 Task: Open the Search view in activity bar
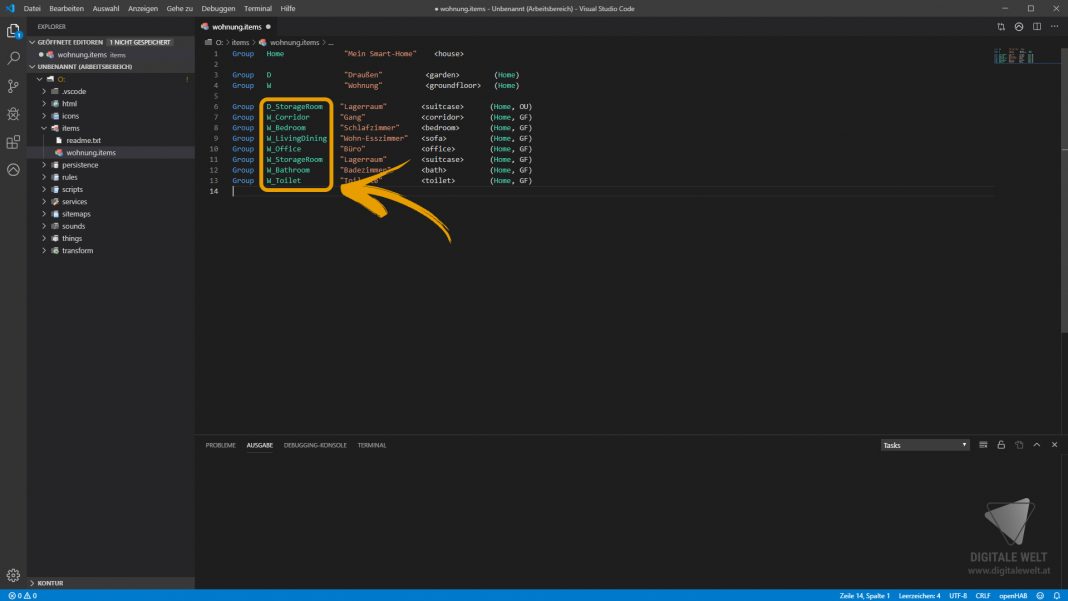pyautogui.click(x=13, y=59)
